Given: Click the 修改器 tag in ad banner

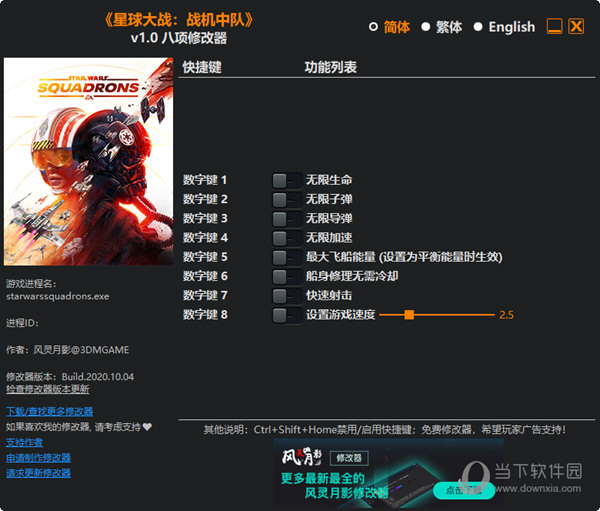Looking at the screenshot, I should 349,458.
